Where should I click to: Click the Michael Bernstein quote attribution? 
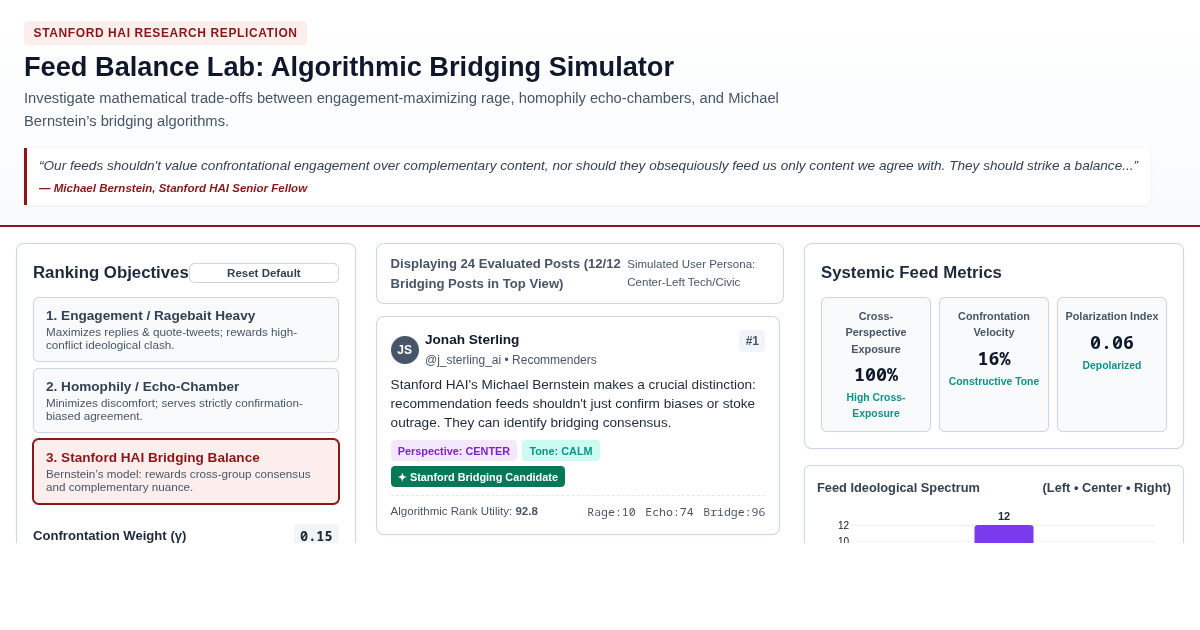click(173, 188)
